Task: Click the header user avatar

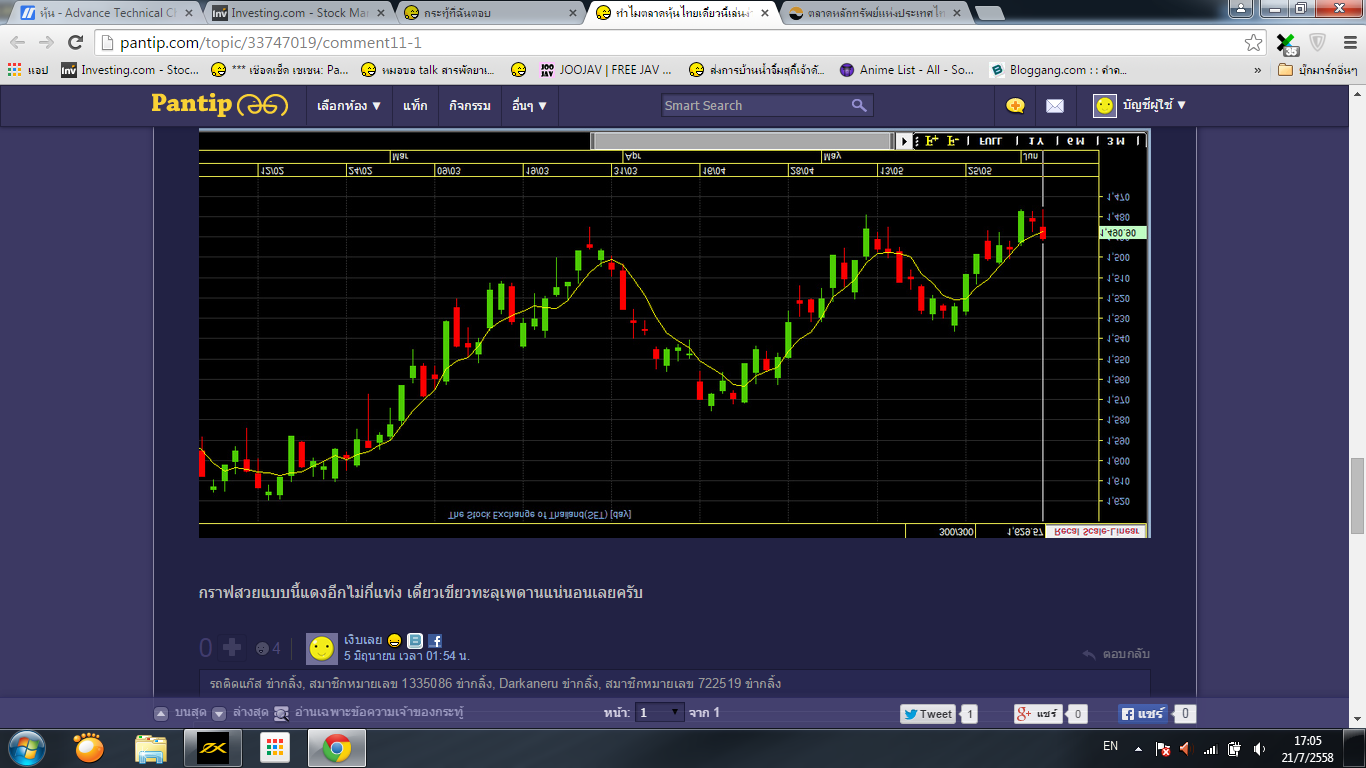Action: point(1104,105)
